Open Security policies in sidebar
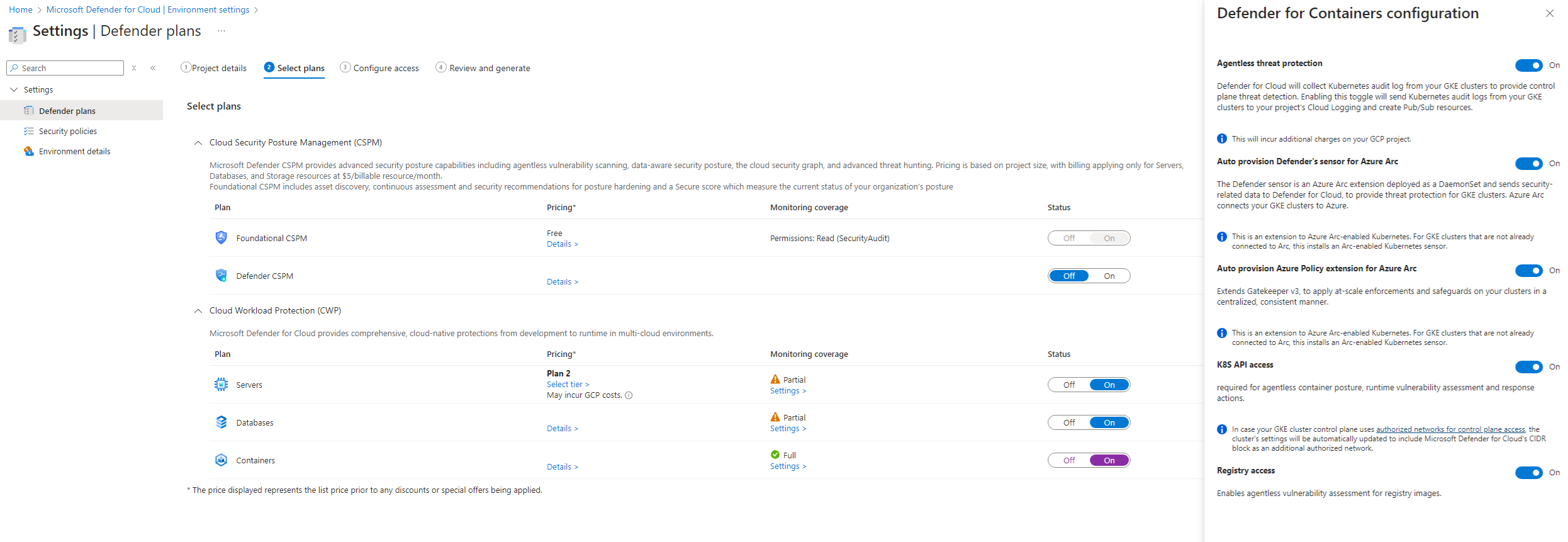This screenshot has width=1568, height=542. click(68, 131)
